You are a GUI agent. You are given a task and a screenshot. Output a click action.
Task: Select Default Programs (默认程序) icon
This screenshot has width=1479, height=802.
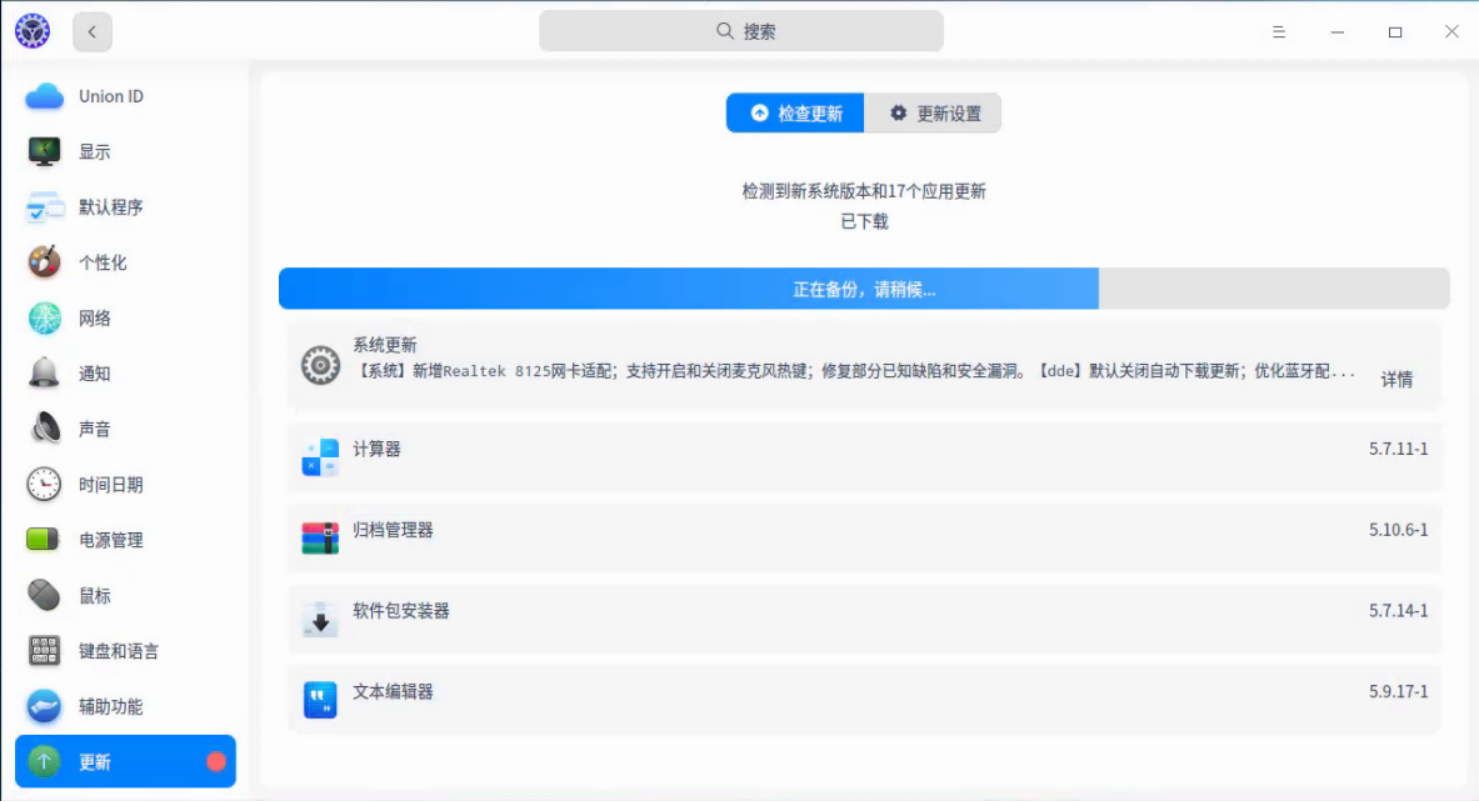coord(44,208)
